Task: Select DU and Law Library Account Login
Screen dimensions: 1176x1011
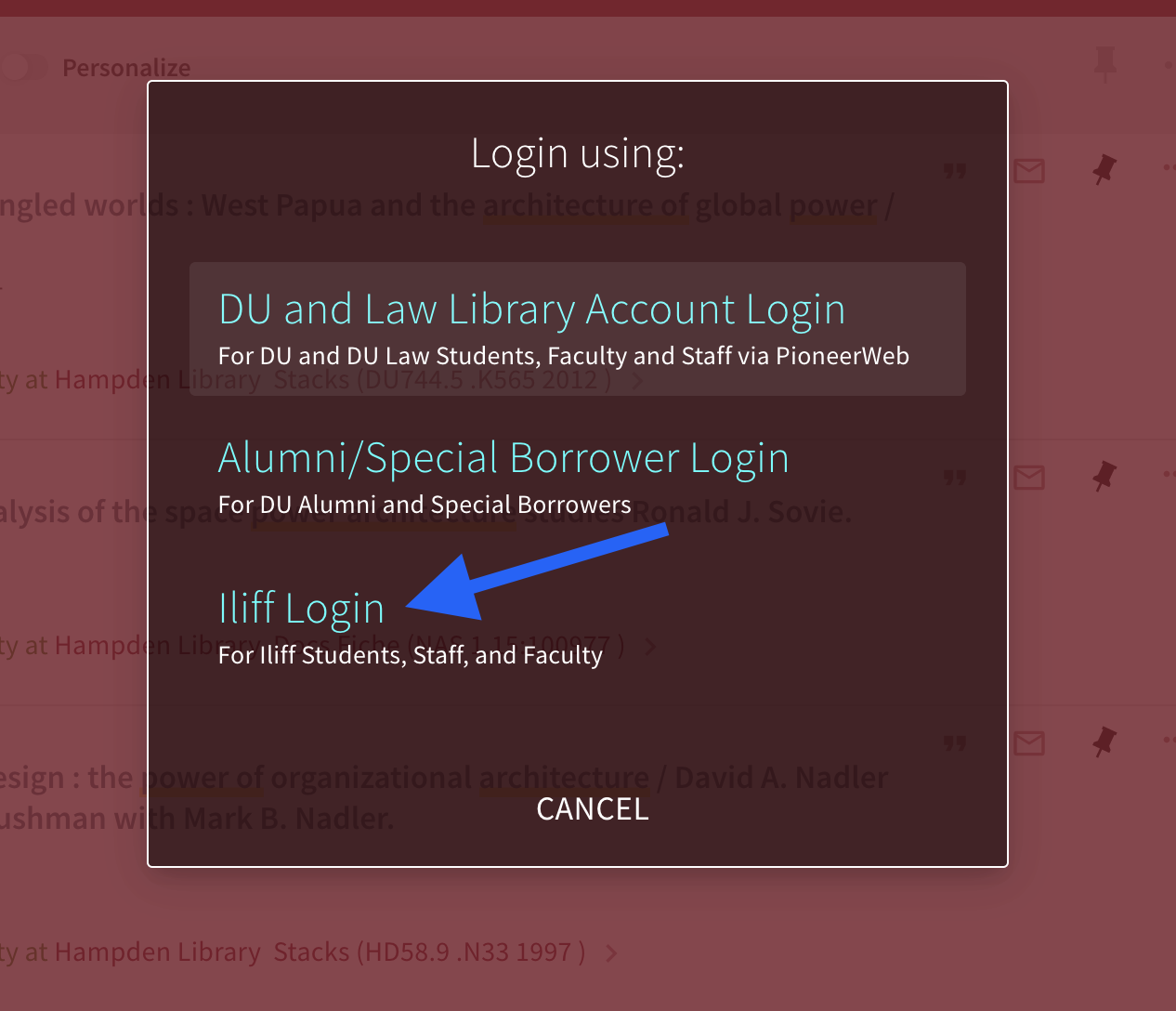Action: (x=577, y=329)
